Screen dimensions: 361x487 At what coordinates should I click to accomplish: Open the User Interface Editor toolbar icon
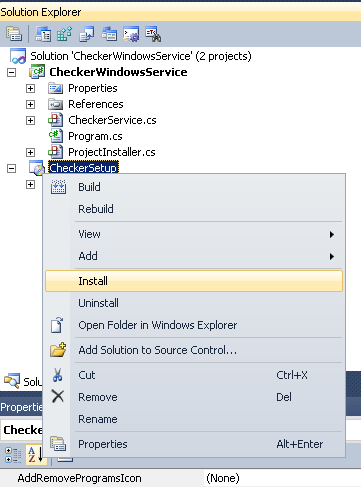click(x=109, y=34)
